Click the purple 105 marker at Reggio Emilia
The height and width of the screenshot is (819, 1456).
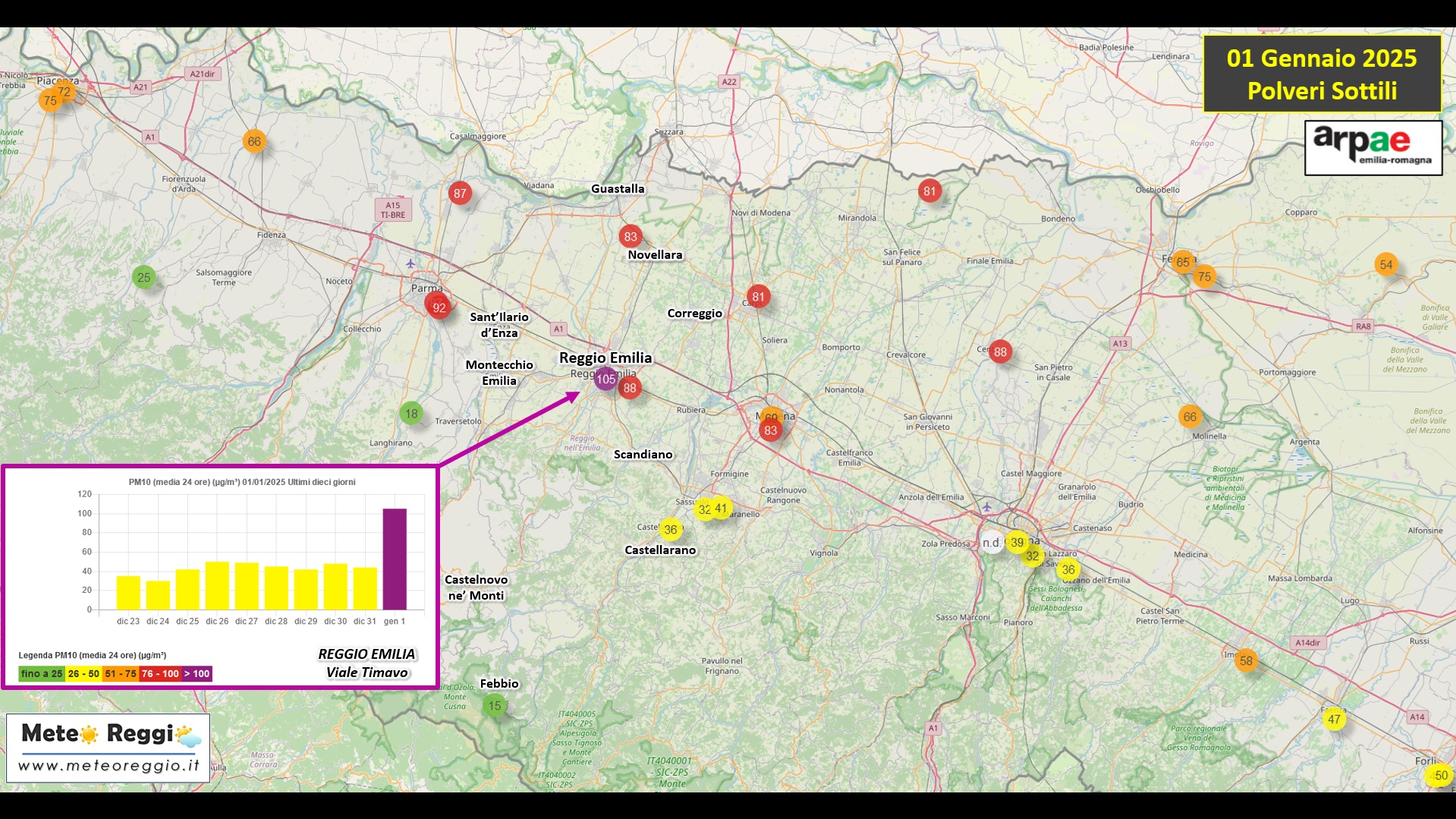(605, 379)
